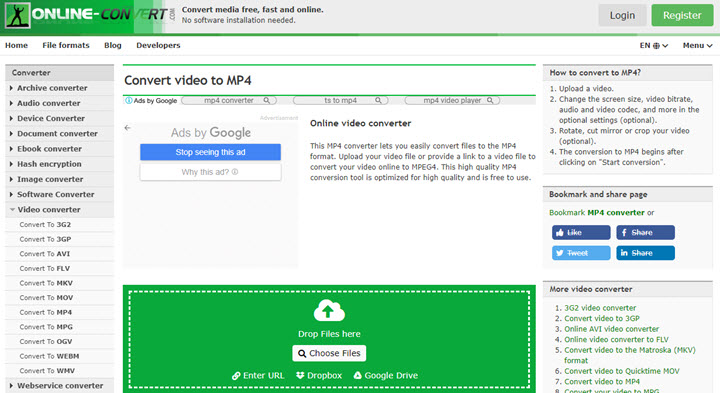Open Convert video to MP4 list link
Screen dimensions: 720x393
pos(602,382)
